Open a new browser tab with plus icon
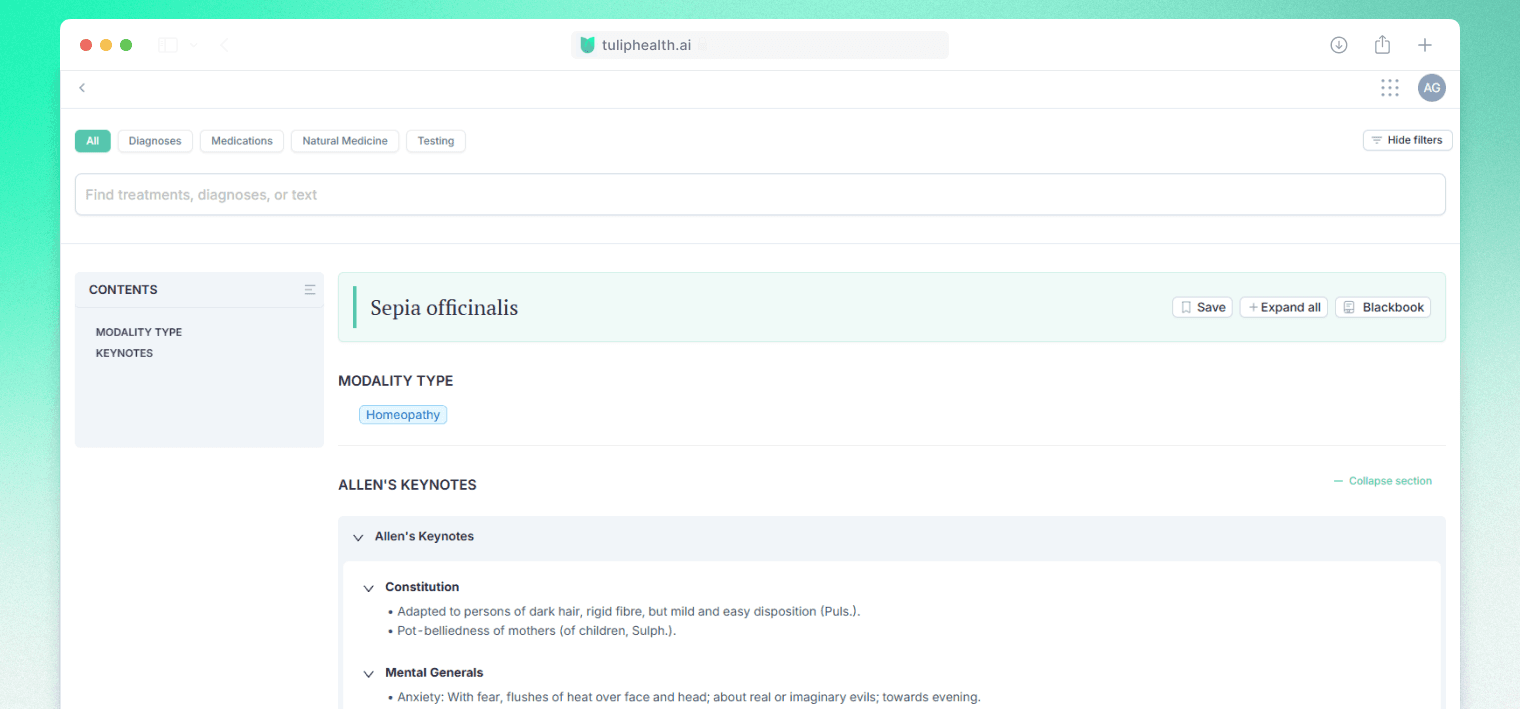Viewport: 1520px width, 709px height. (1425, 45)
